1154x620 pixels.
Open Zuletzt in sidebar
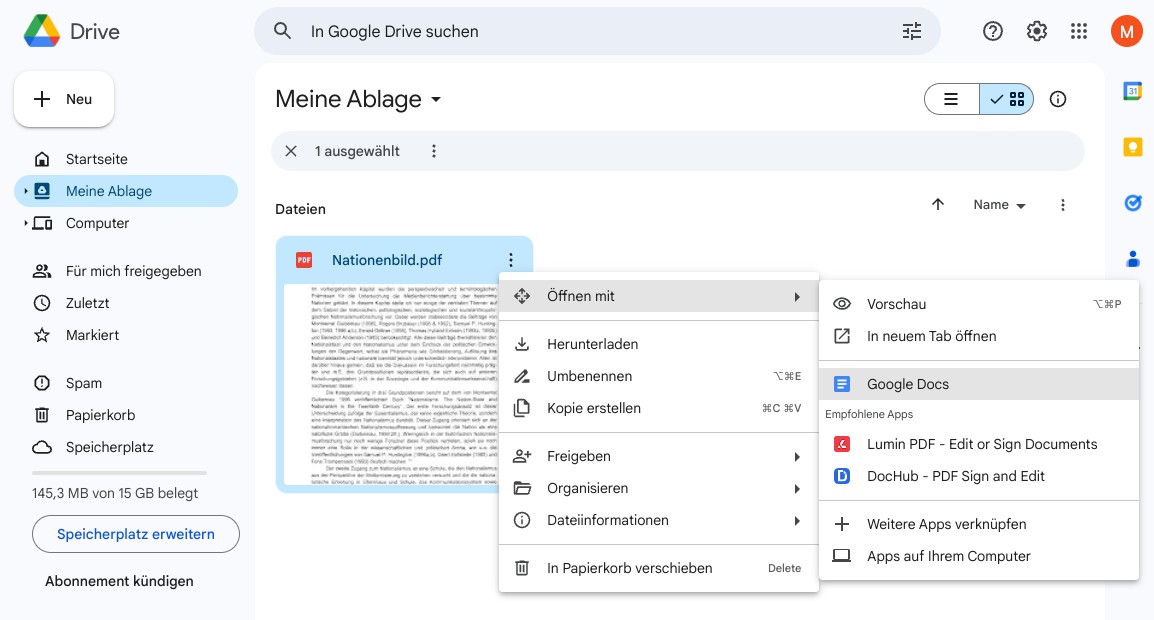[126, 303]
